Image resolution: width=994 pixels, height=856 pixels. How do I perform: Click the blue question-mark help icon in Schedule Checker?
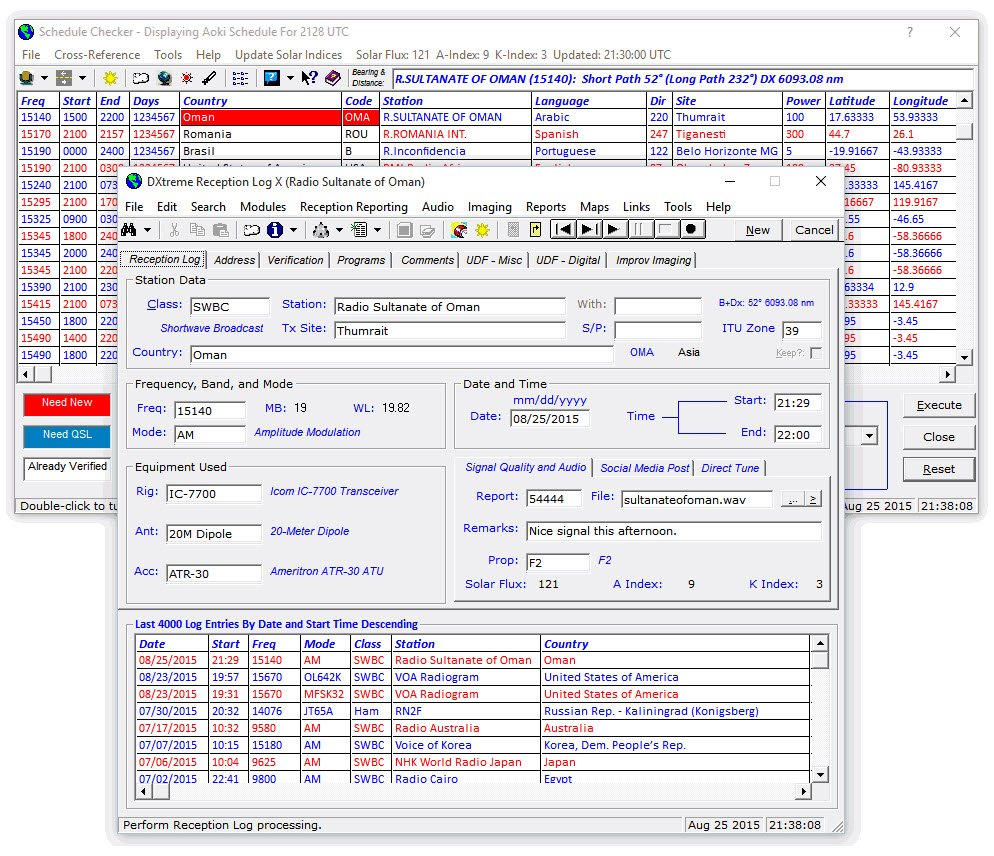tap(271, 78)
